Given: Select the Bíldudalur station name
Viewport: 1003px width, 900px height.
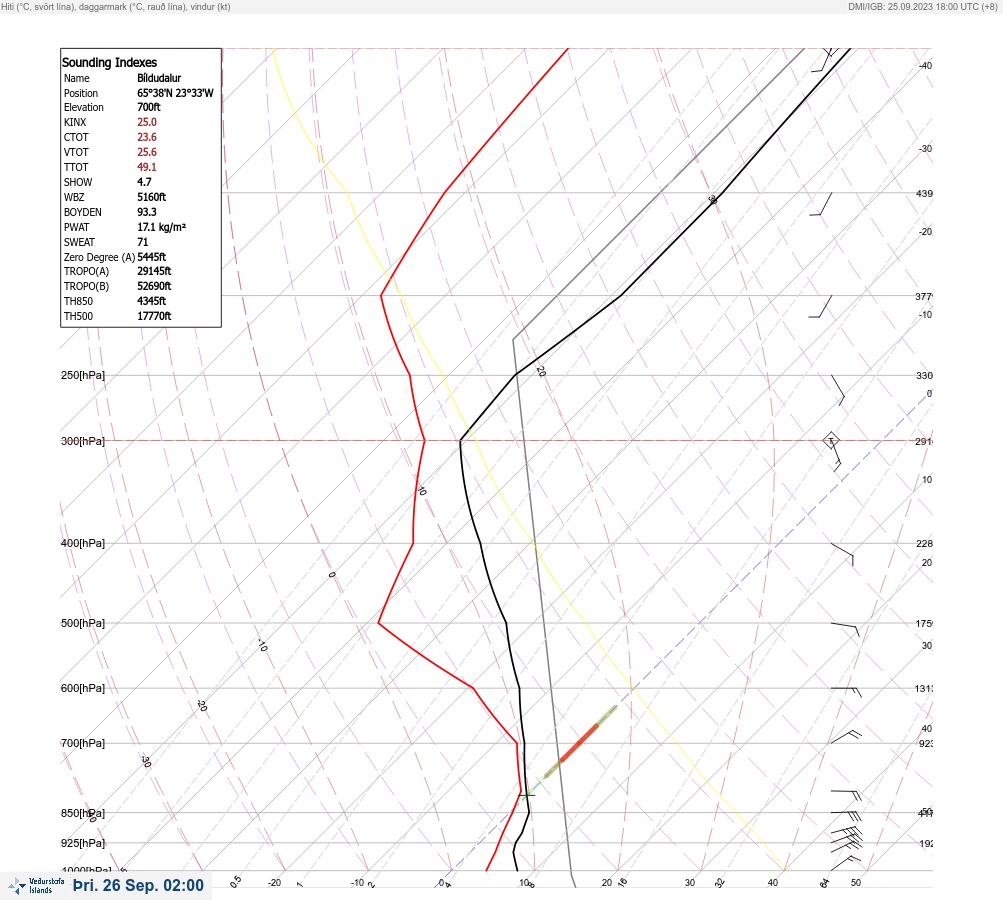Looking at the screenshot, I should point(159,78).
